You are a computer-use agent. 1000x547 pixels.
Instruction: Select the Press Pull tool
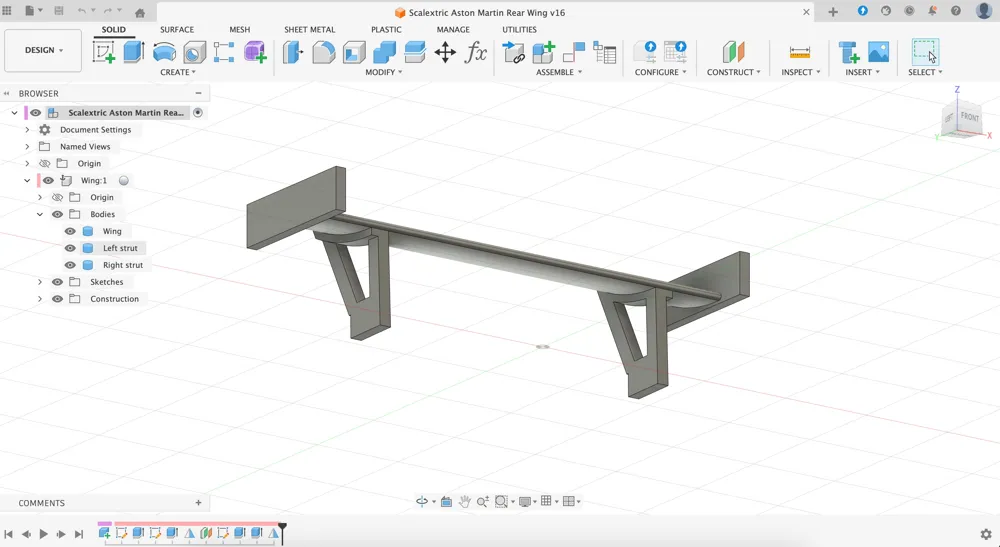(293, 52)
